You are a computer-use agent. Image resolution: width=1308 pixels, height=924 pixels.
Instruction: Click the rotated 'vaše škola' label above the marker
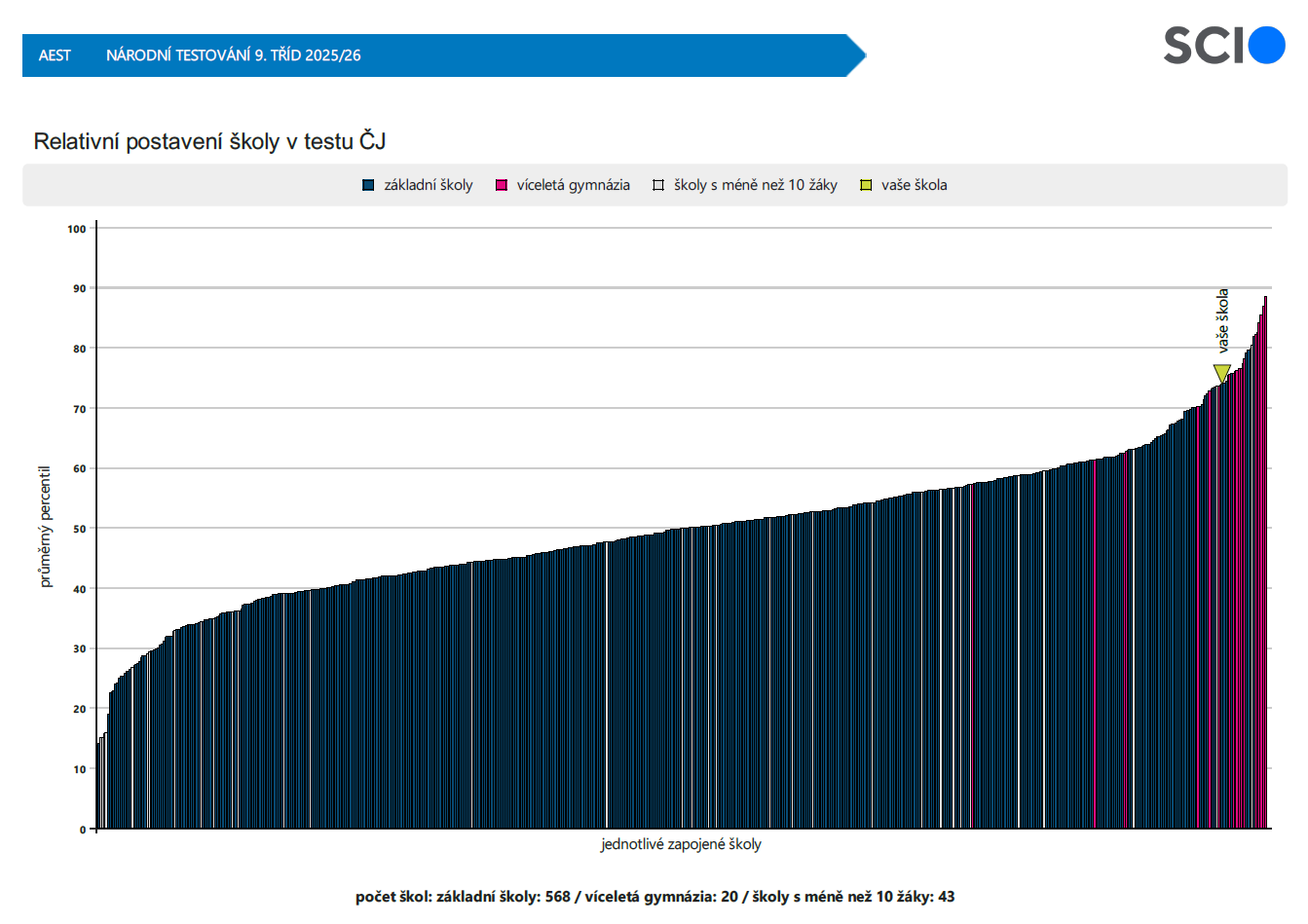coord(1222,320)
